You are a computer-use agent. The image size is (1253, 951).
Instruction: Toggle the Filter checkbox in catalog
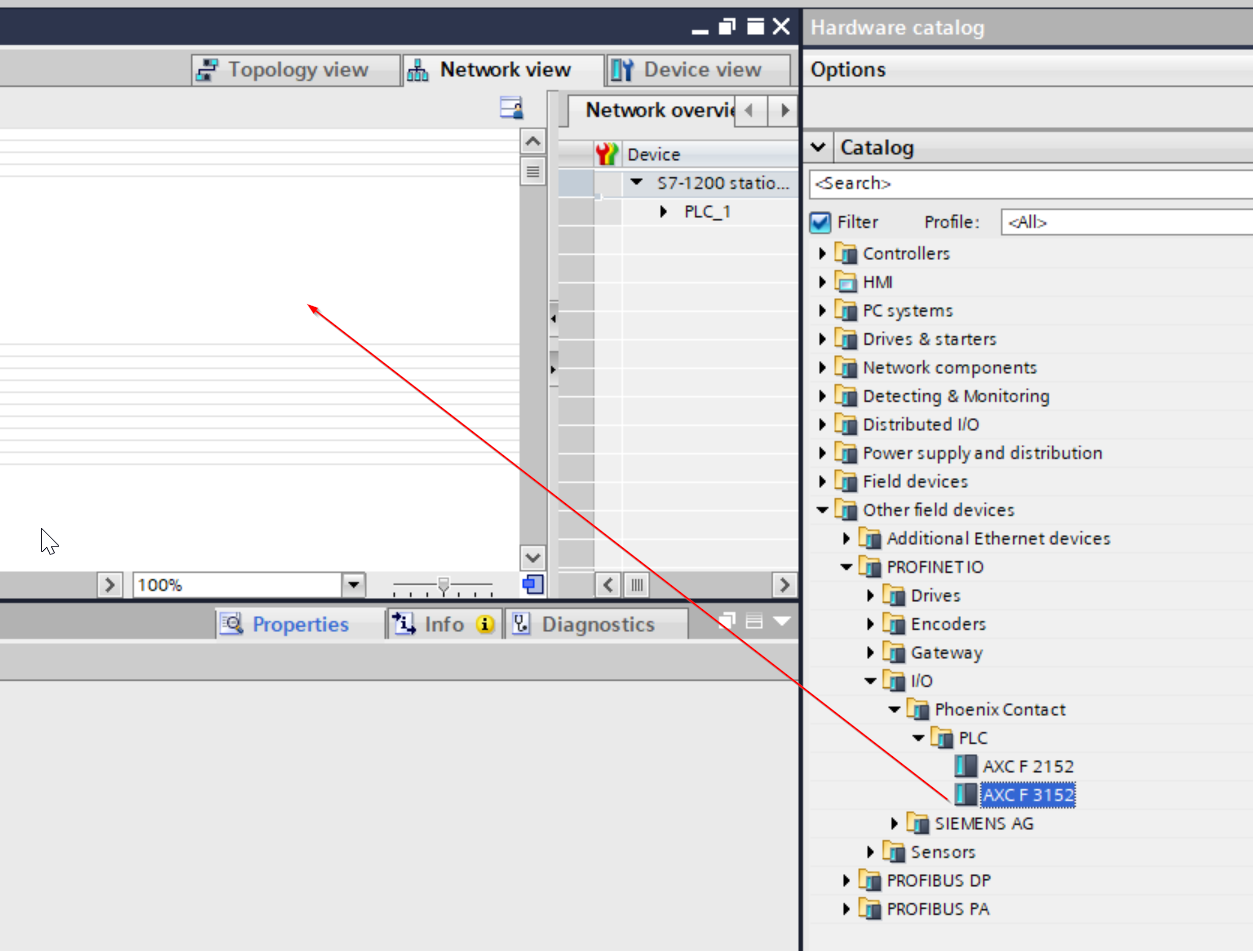[820, 222]
